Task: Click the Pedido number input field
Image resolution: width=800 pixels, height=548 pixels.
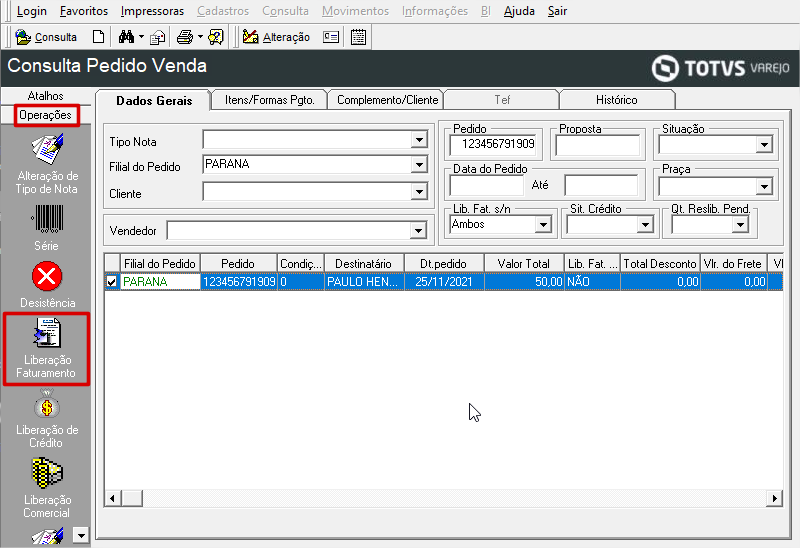Action: coord(493,145)
